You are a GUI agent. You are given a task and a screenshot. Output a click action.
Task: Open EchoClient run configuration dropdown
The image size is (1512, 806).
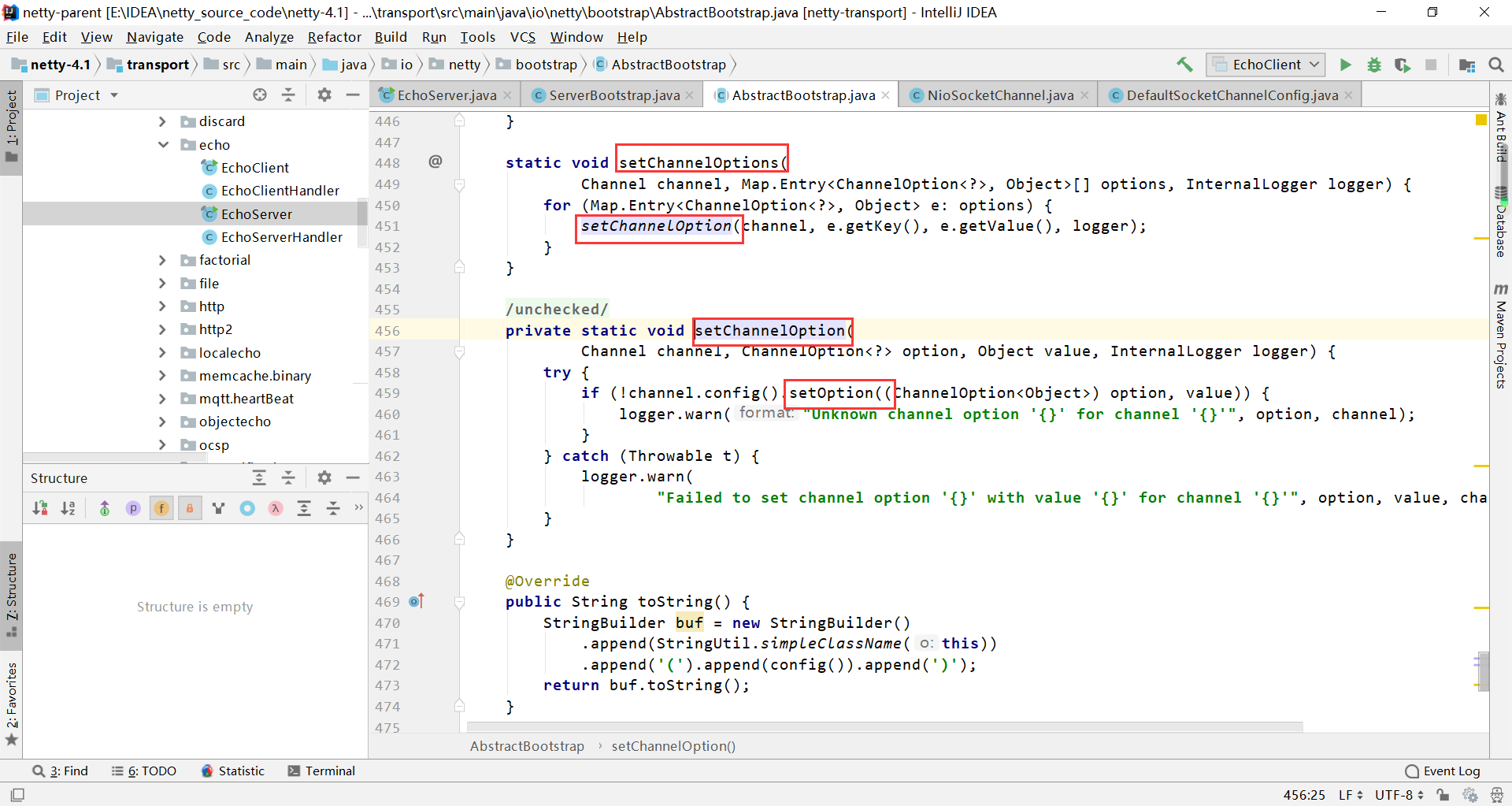click(1266, 65)
